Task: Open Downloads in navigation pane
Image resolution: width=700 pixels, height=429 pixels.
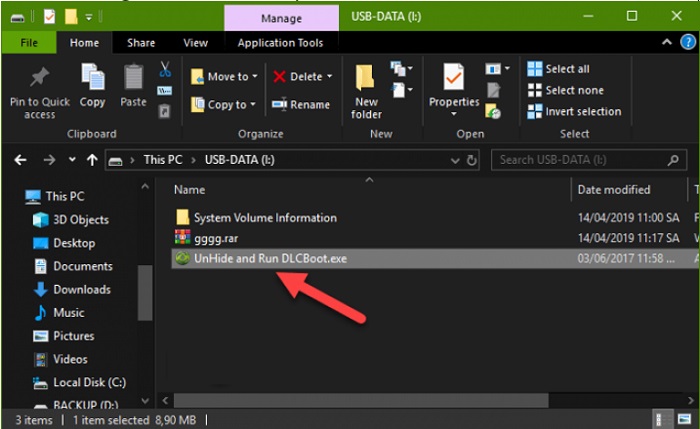Action: [x=72, y=289]
